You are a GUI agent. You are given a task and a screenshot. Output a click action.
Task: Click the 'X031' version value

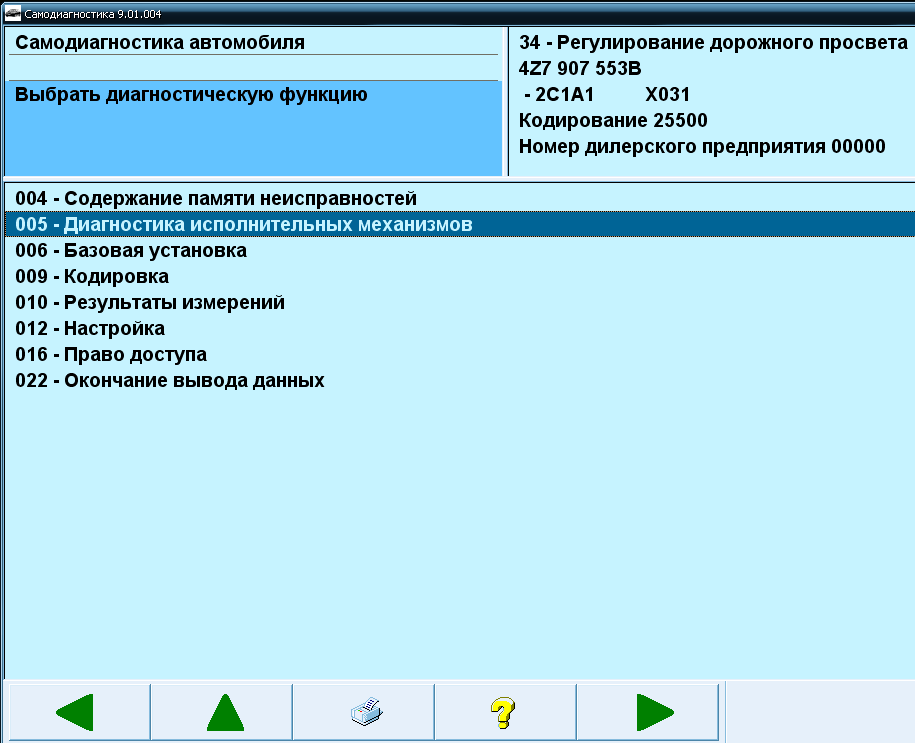click(668, 94)
